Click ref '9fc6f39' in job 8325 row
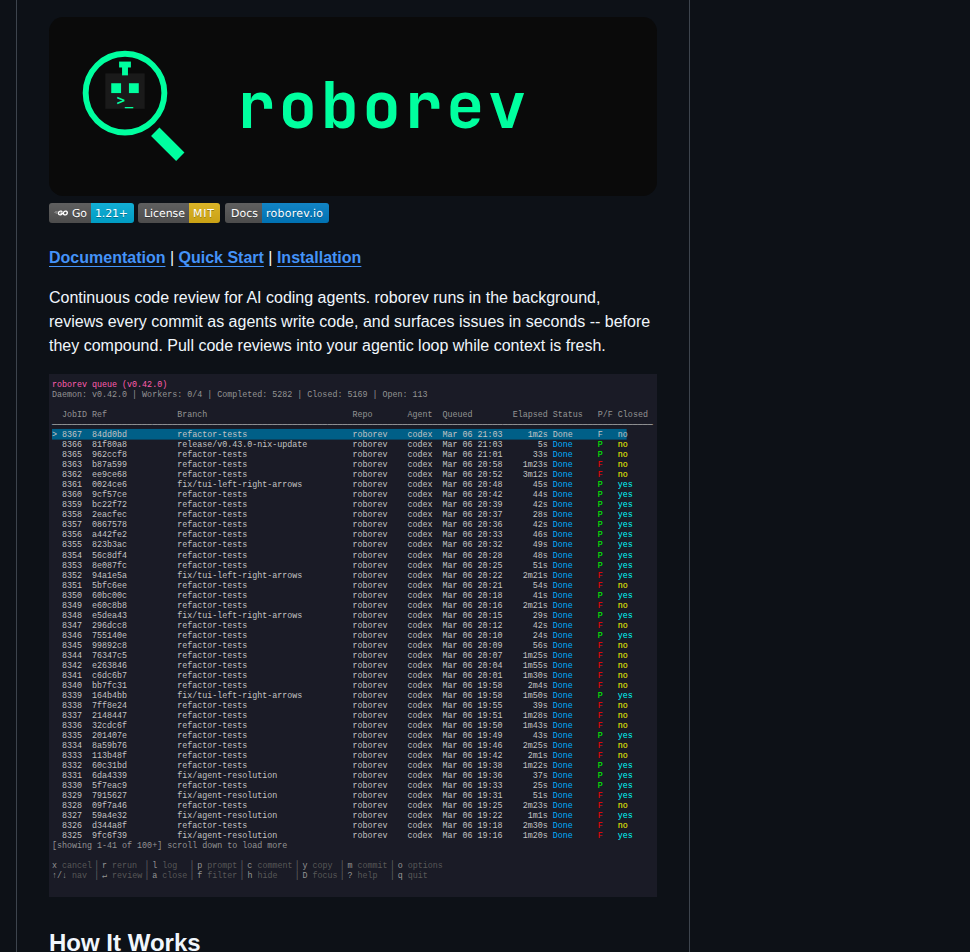This screenshot has height=952, width=970. (x=109, y=835)
